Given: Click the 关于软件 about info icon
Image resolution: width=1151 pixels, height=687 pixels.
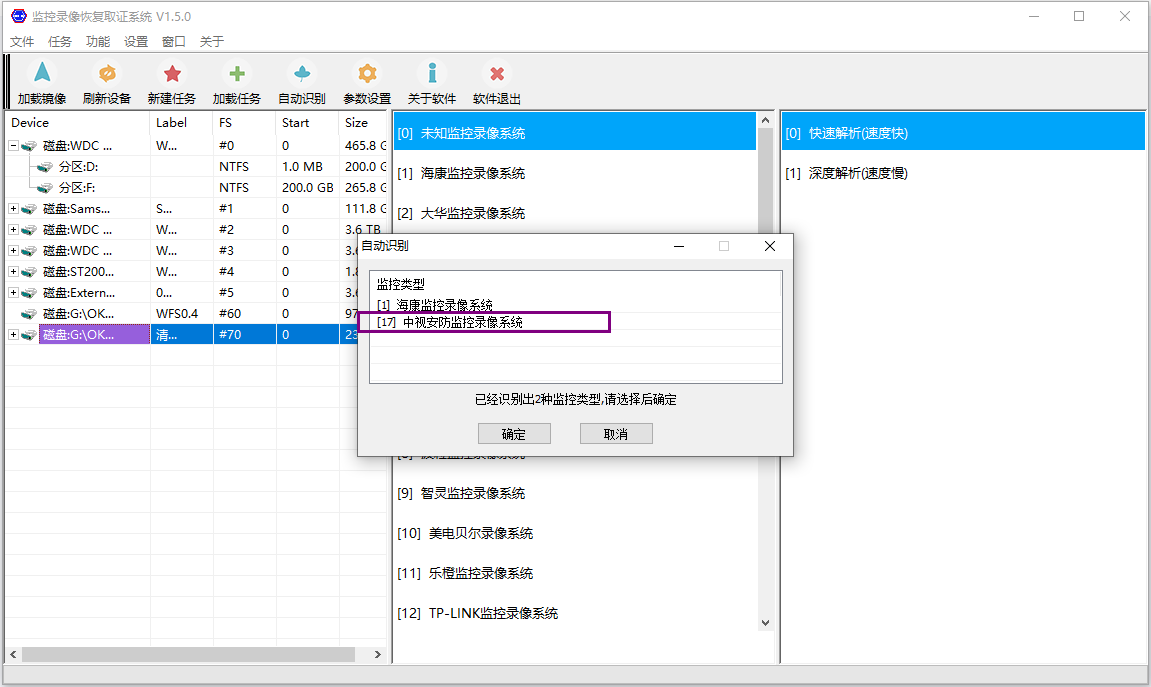Looking at the screenshot, I should pyautogui.click(x=432, y=74).
